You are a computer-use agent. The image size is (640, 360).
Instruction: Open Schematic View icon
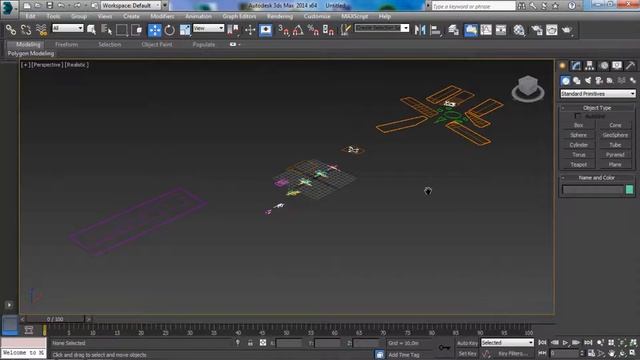[501, 30]
